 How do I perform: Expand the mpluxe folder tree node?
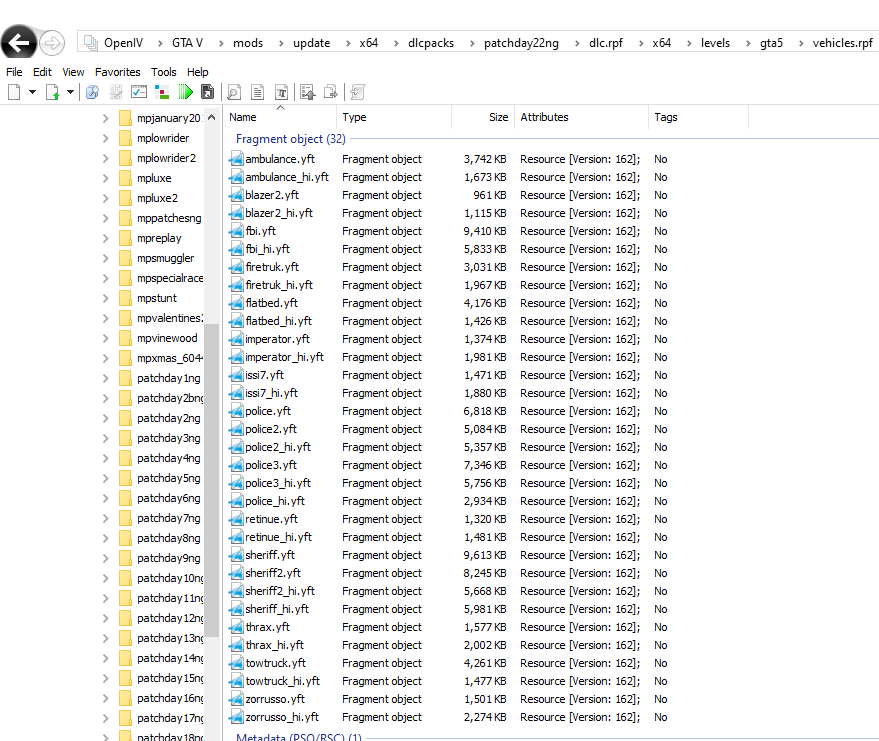[x=106, y=178]
